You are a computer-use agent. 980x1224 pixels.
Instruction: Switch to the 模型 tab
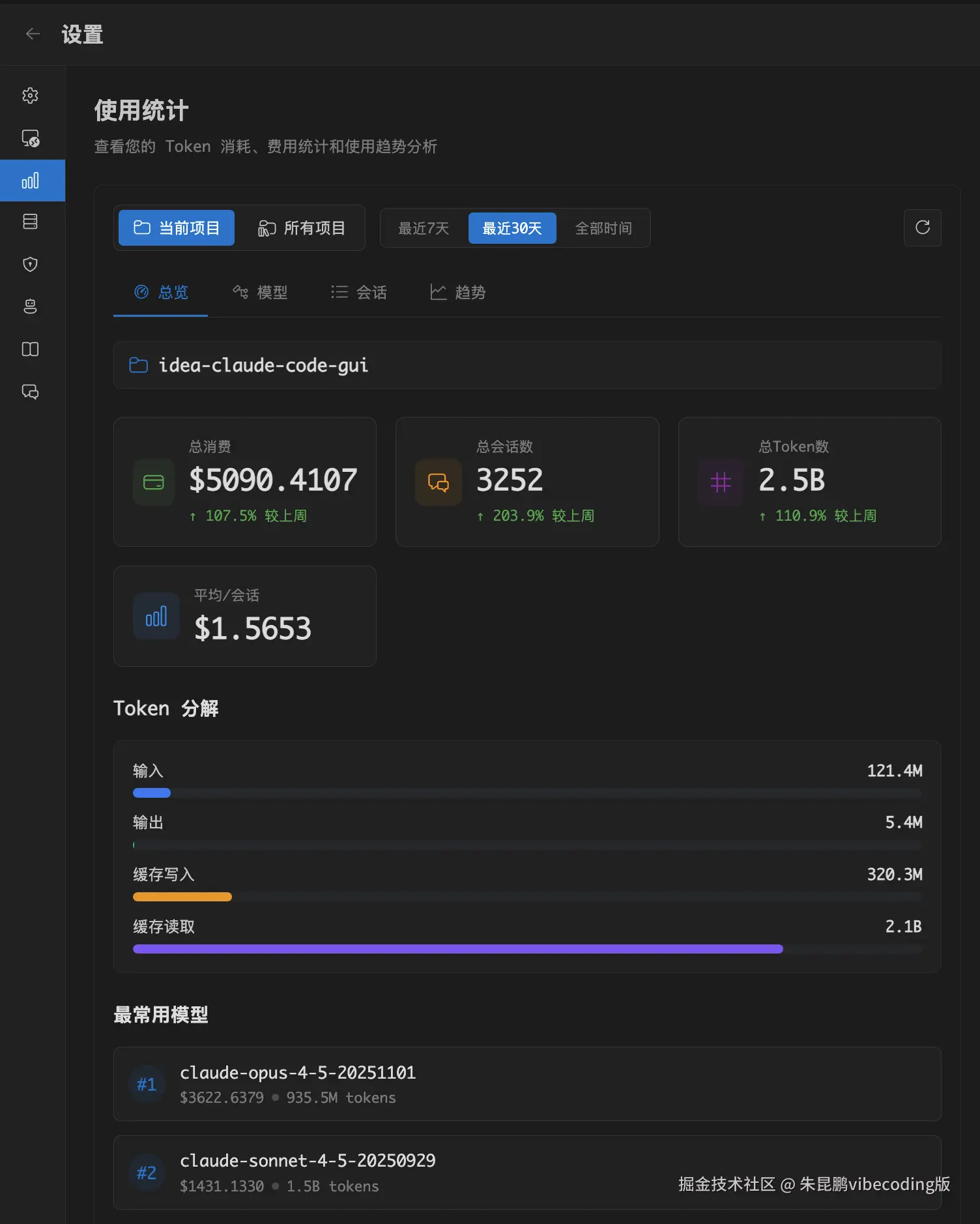(x=260, y=293)
